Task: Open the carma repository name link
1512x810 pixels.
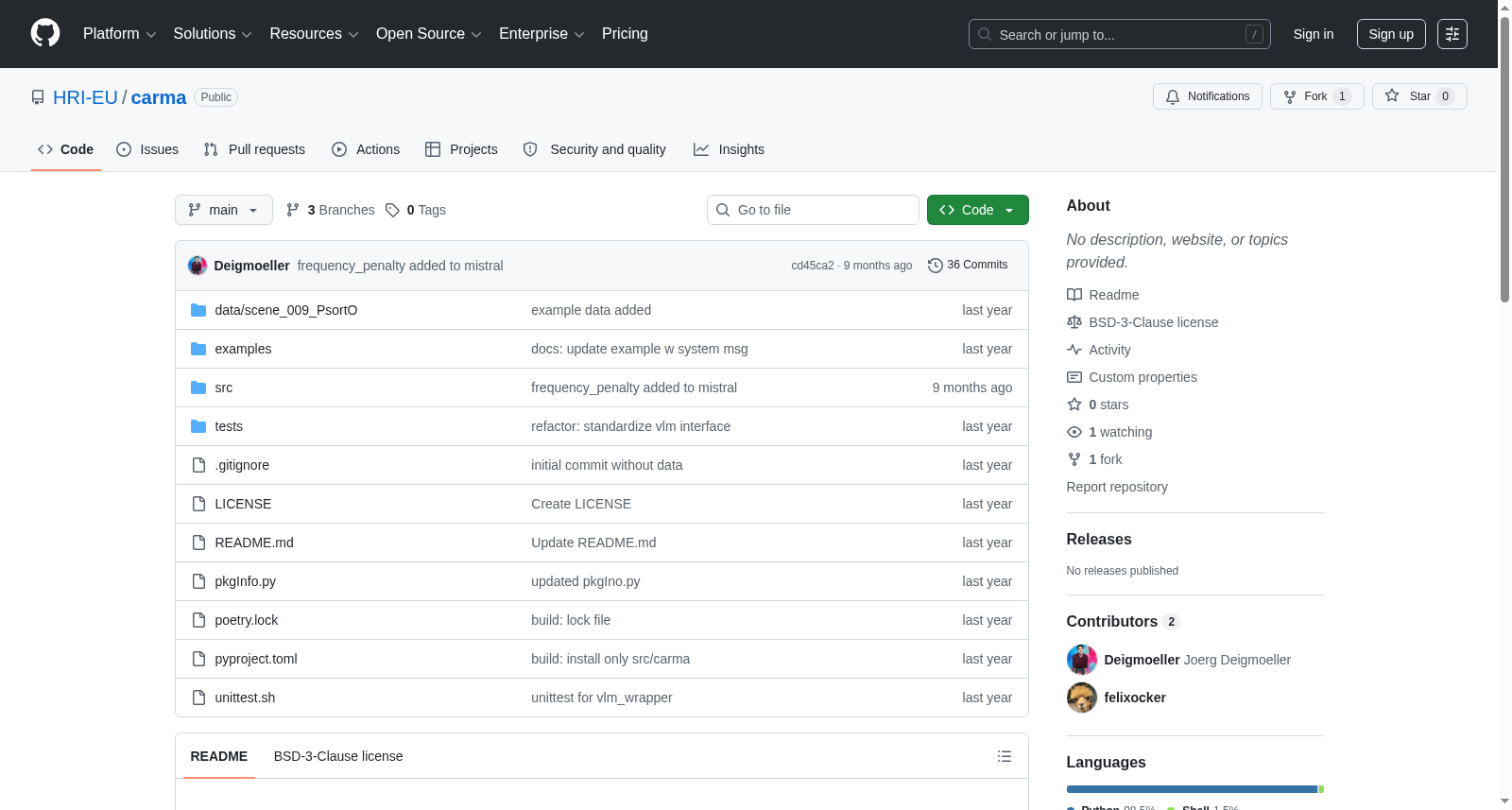Action: pos(159,97)
